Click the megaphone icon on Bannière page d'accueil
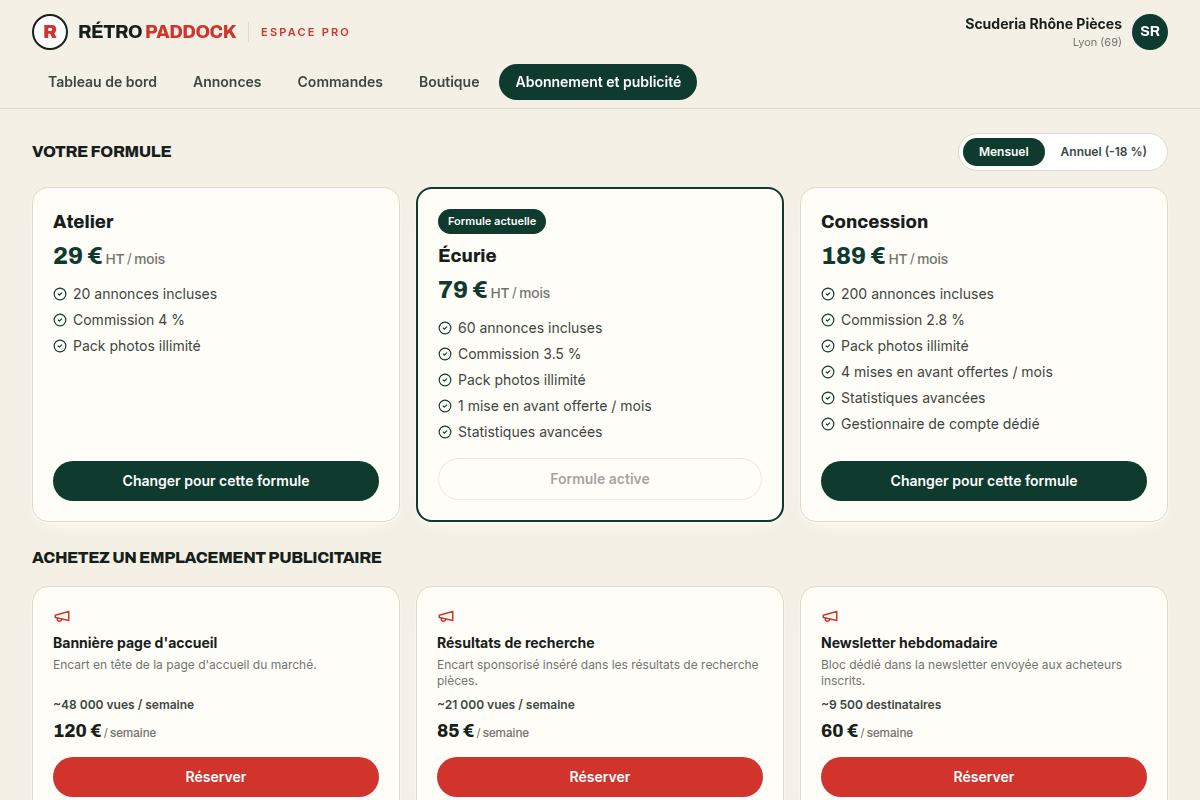 (x=61, y=617)
